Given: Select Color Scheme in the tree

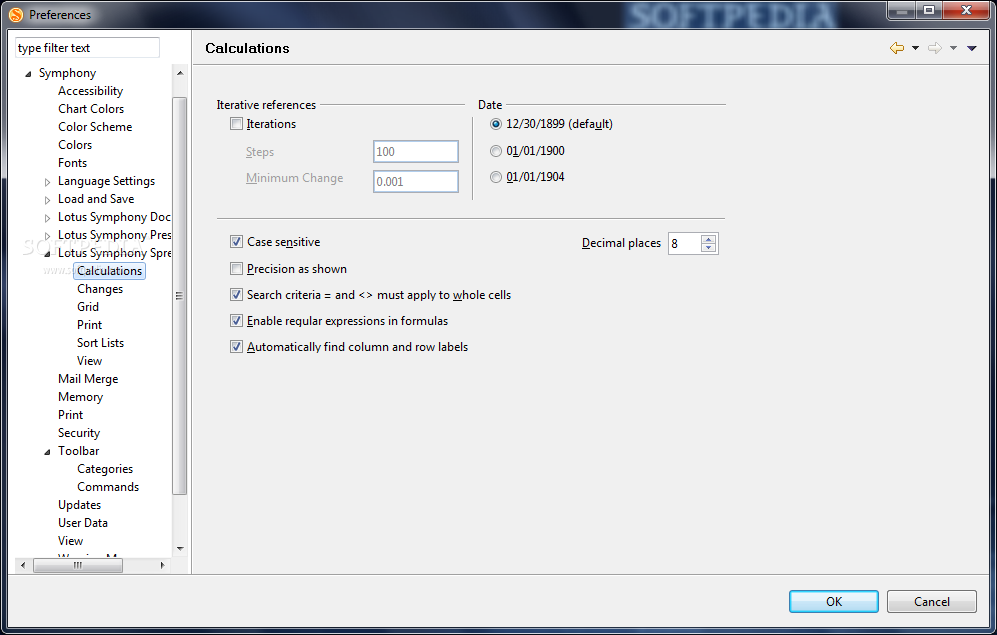Looking at the screenshot, I should 95,126.
